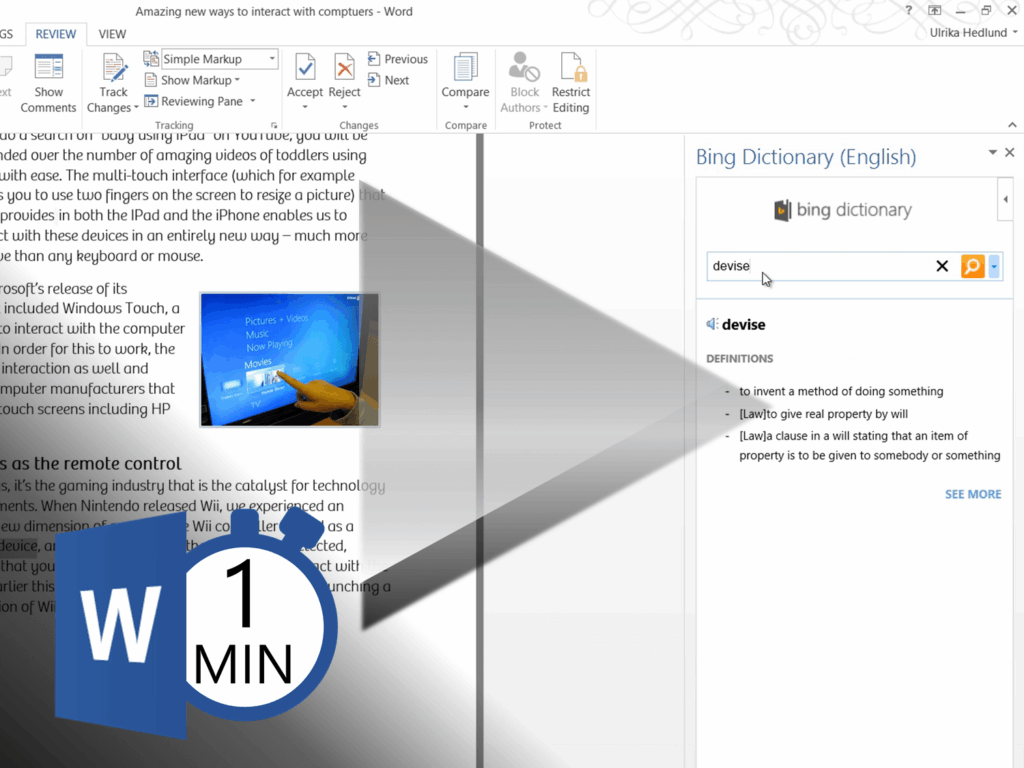The width and height of the screenshot is (1024, 768).
Task: Click the bing dictionary logo
Action: point(843,210)
